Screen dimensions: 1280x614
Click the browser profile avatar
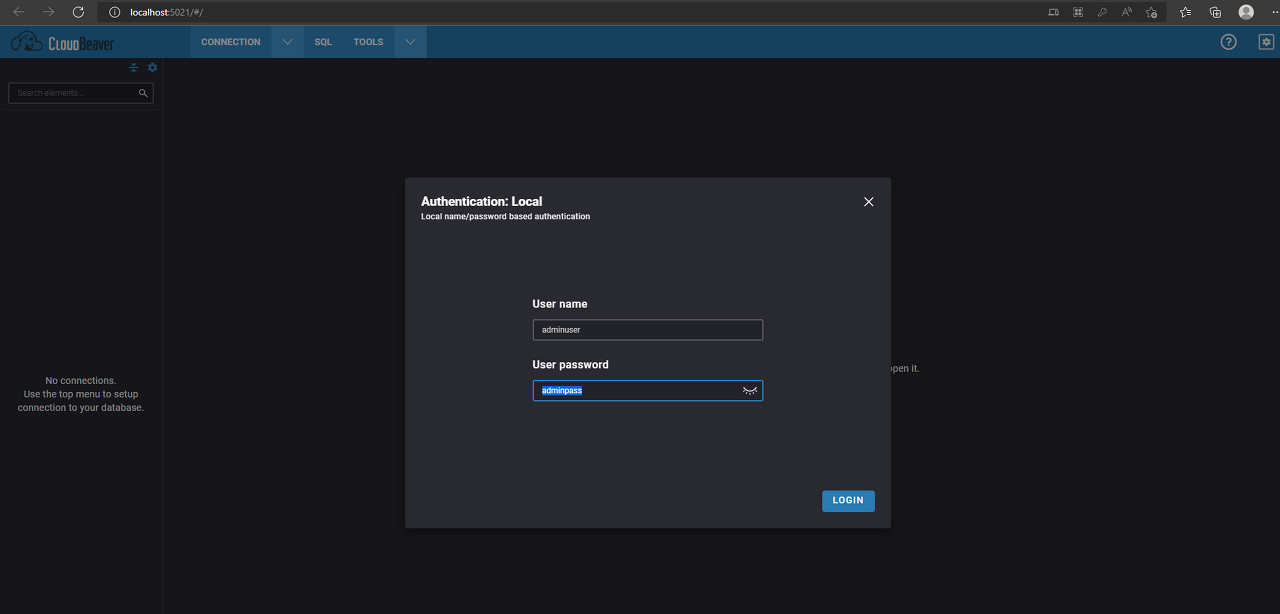point(1246,11)
